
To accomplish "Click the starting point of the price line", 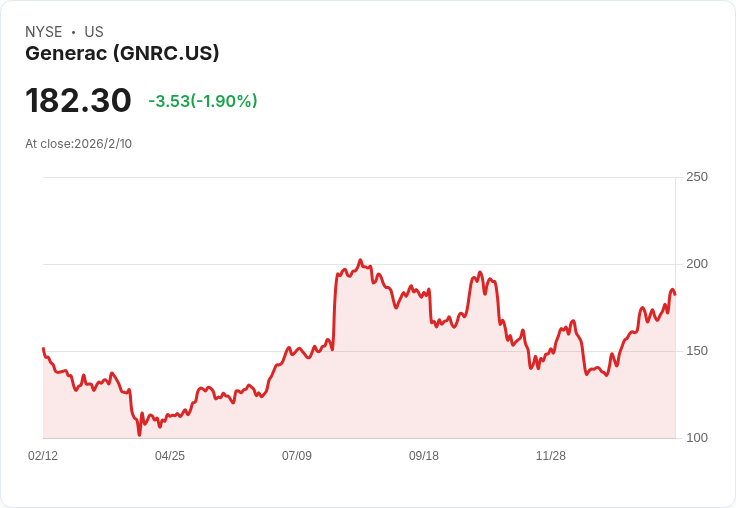I will [43, 349].
